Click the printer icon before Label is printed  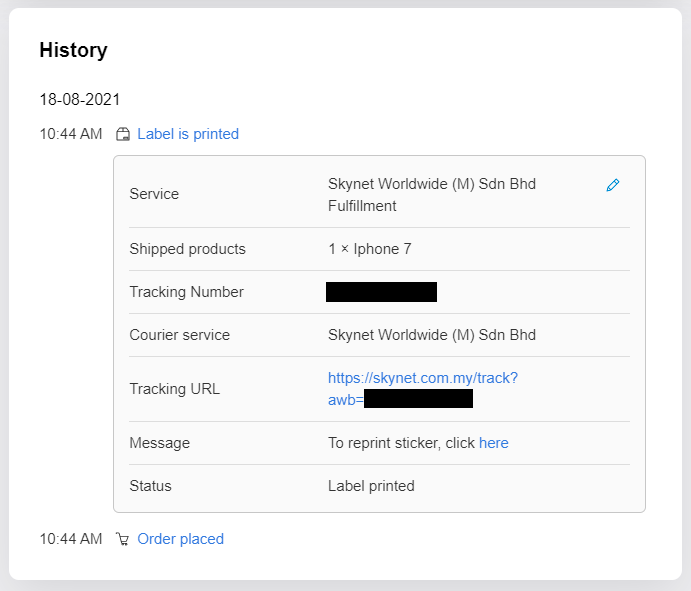click(x=123, y=134)
